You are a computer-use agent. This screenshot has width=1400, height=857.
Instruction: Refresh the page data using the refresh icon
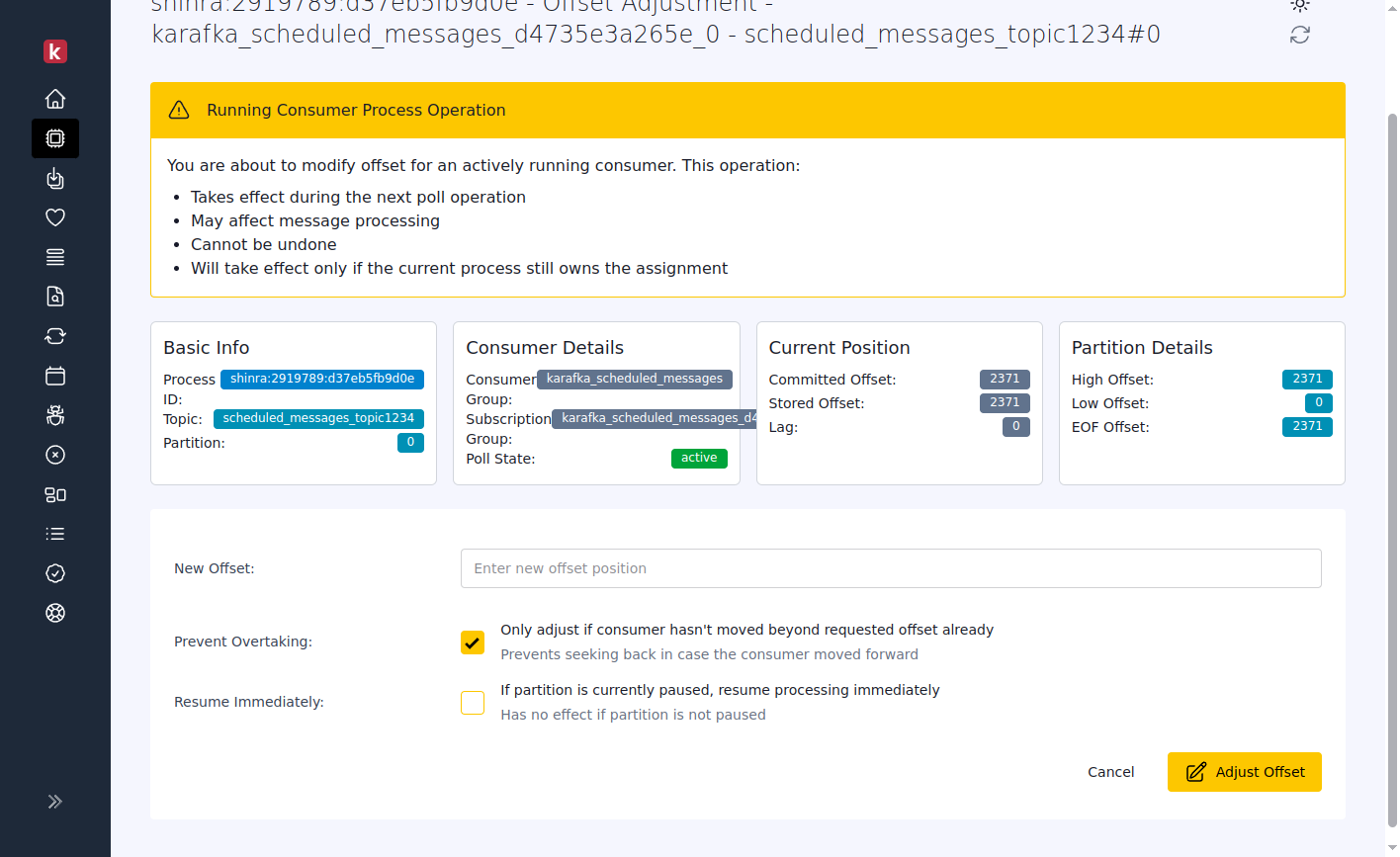click(x=1299, y=35)
